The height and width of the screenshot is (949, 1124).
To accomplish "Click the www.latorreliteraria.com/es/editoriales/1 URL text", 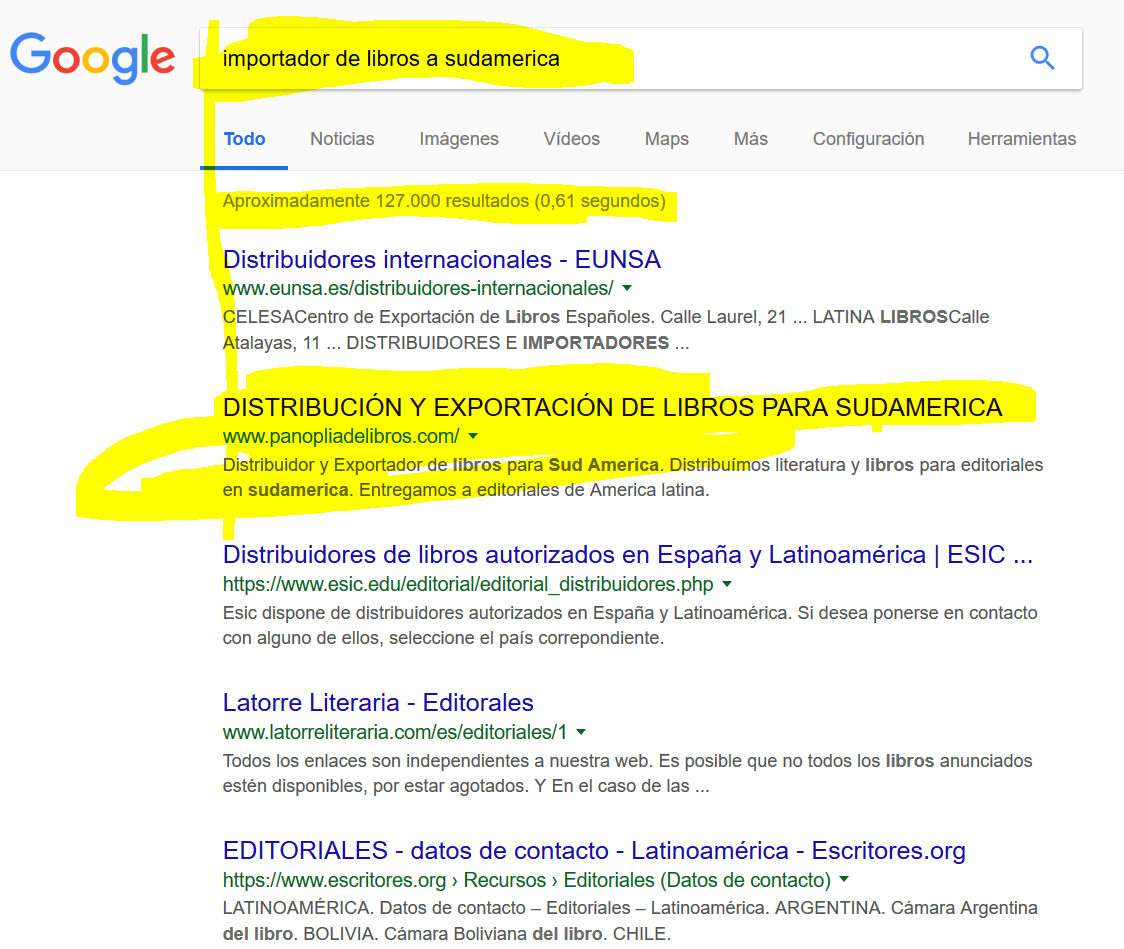I will (395, 732).
